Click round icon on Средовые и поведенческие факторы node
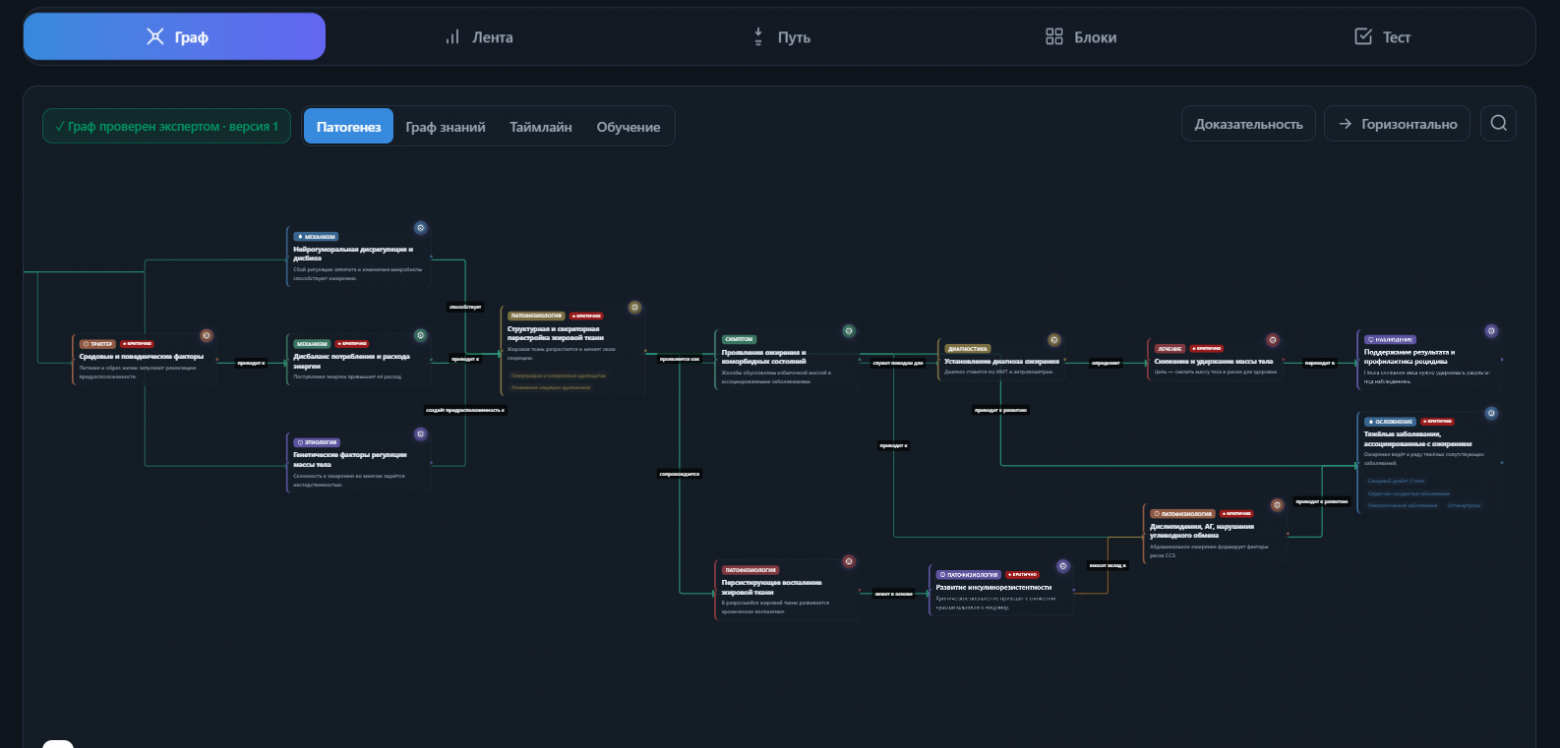 click(207, 336)
